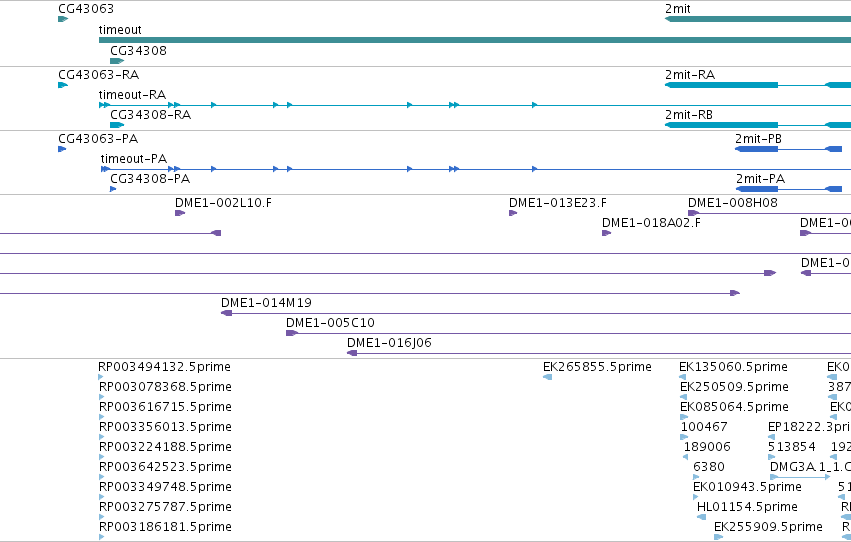
Task: Click the timeout-PA label
Action: tap(134, 159)
